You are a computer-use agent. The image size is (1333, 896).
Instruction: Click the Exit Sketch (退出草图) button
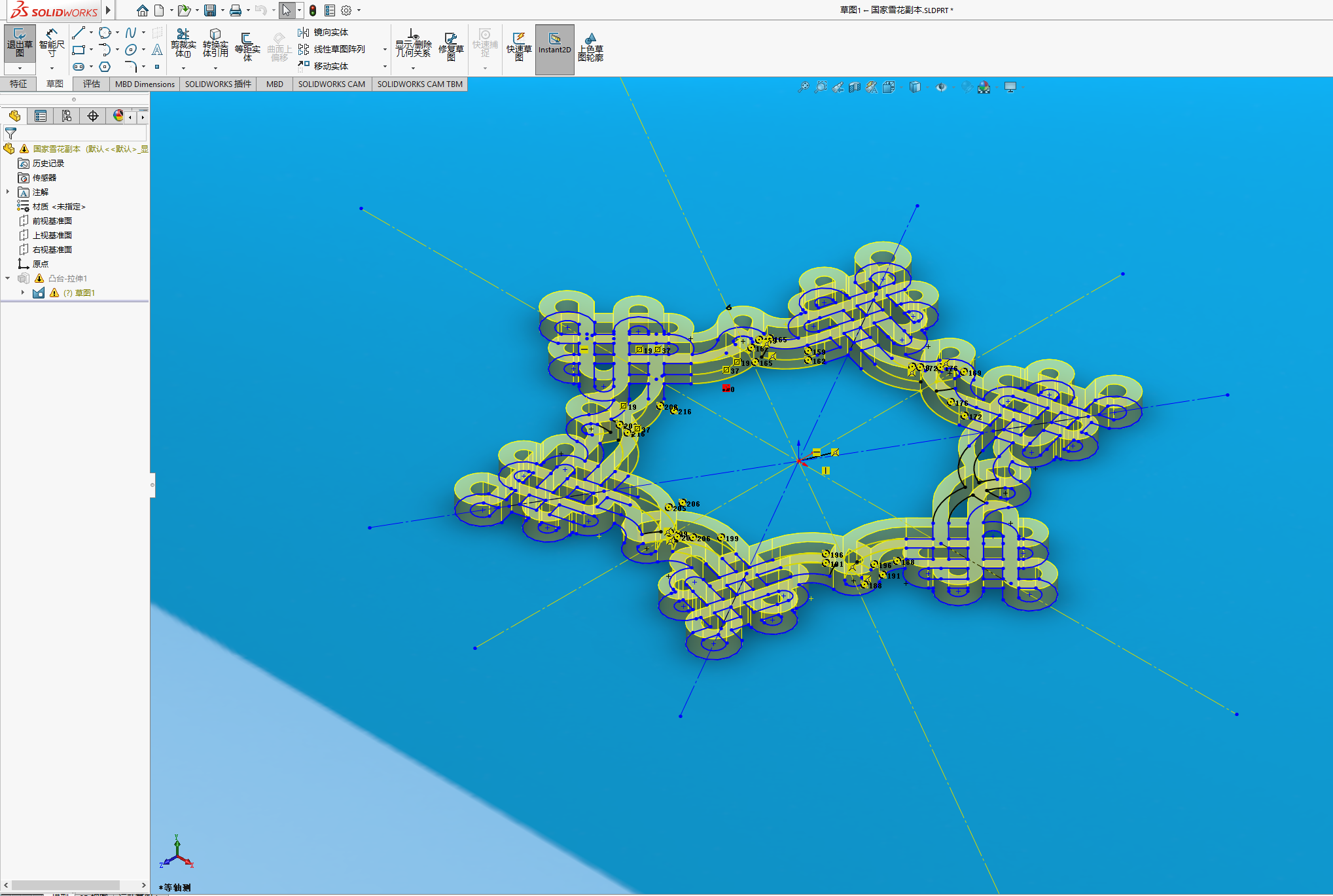click(x=19, y=44)
